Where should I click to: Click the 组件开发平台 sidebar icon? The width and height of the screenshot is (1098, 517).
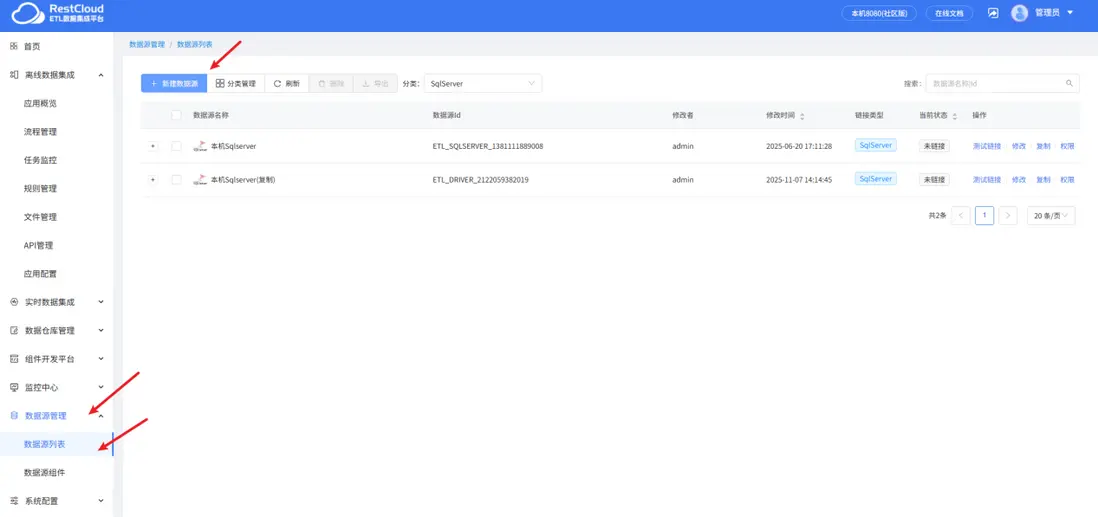(14, 359)
